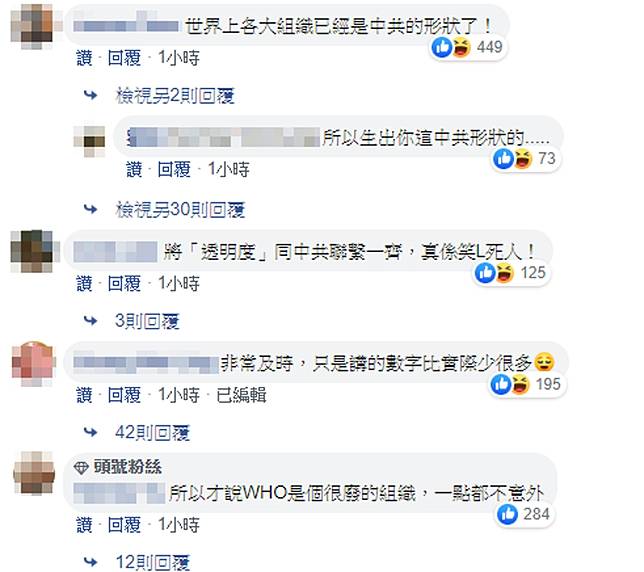Open the 1小時 timestamp on the 非常及時 comment
This screenshot has width=644, height=572.
[179, 395]
